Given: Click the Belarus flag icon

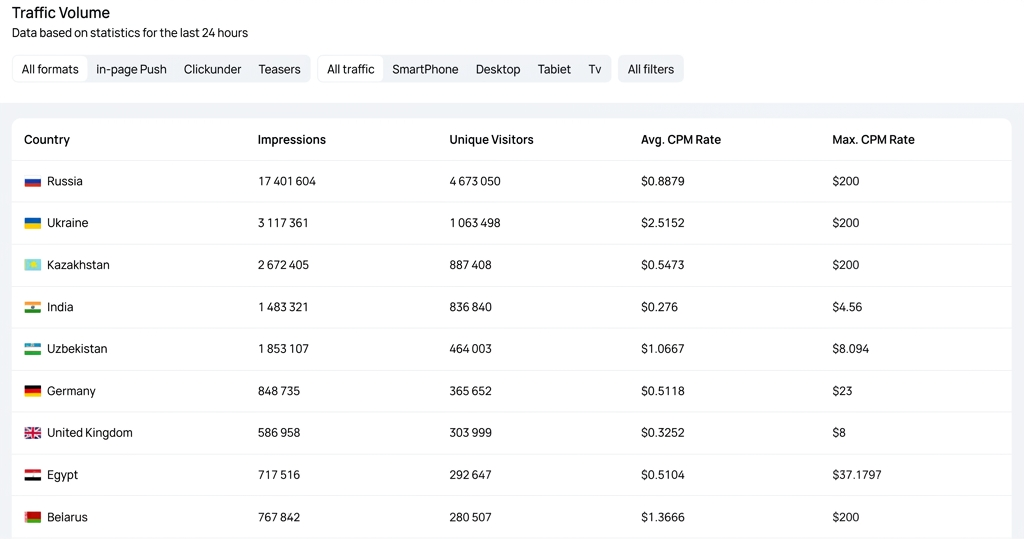Looking at the screenshot, I should [x=33, y=517].
